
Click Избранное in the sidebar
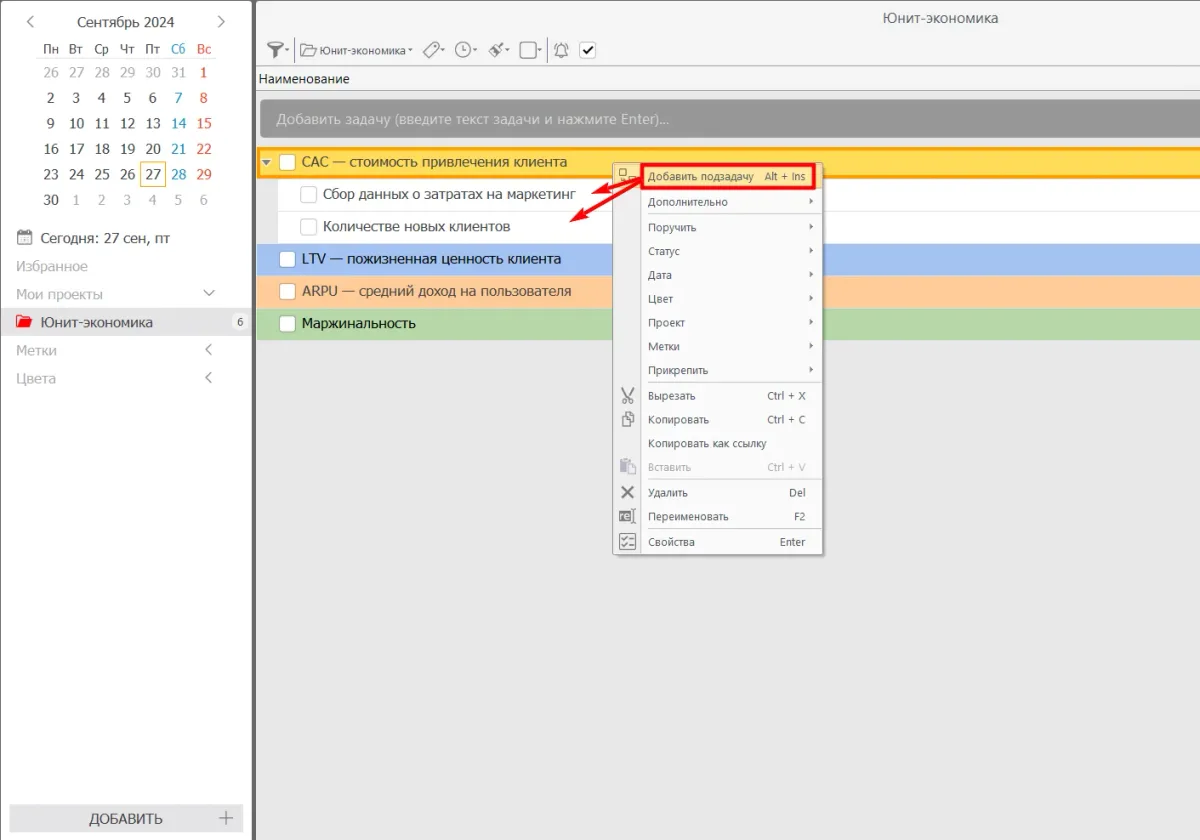[52, 266]
